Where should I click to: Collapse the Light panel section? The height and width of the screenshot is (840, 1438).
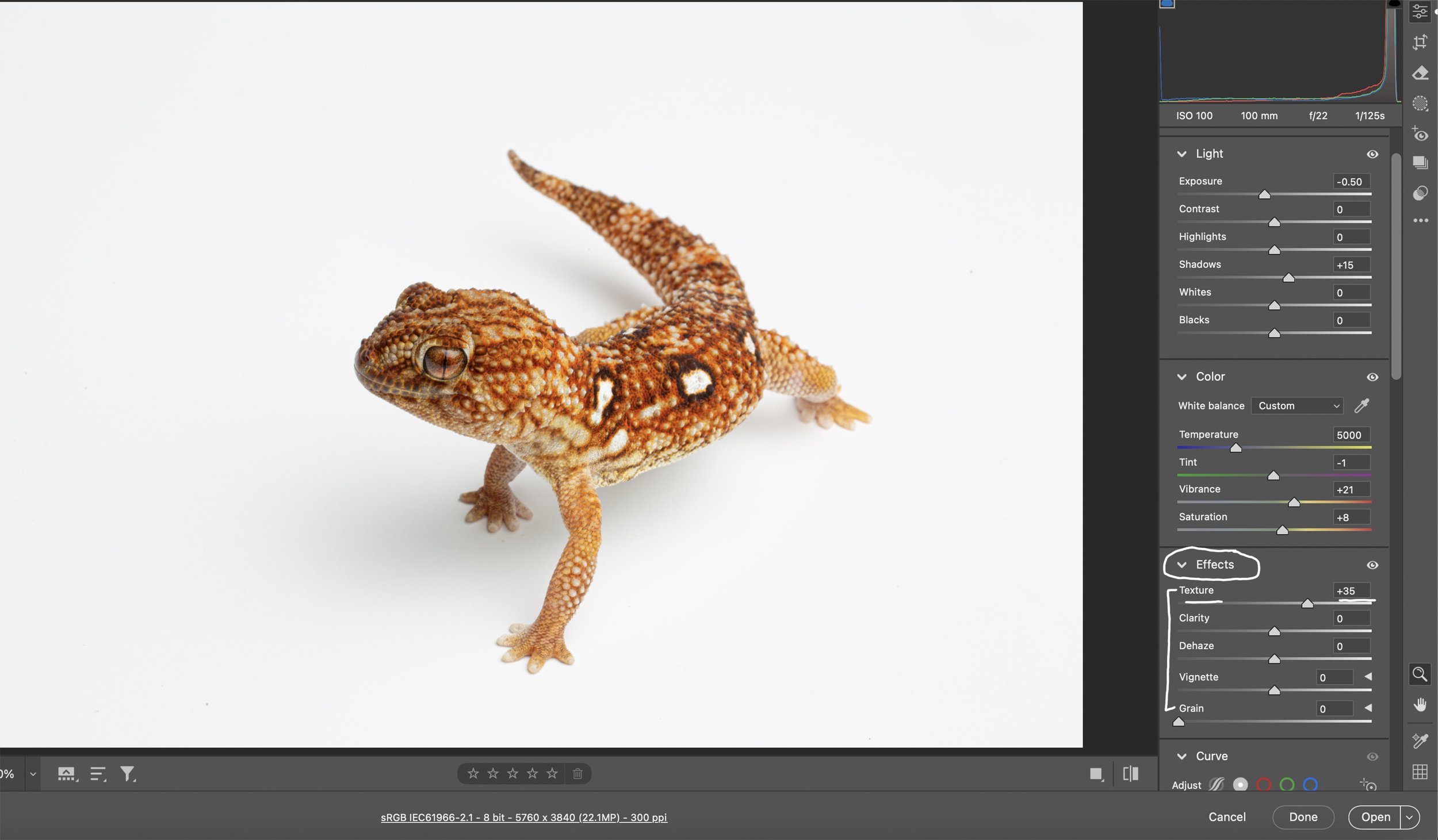click(x=1181, y=154)
